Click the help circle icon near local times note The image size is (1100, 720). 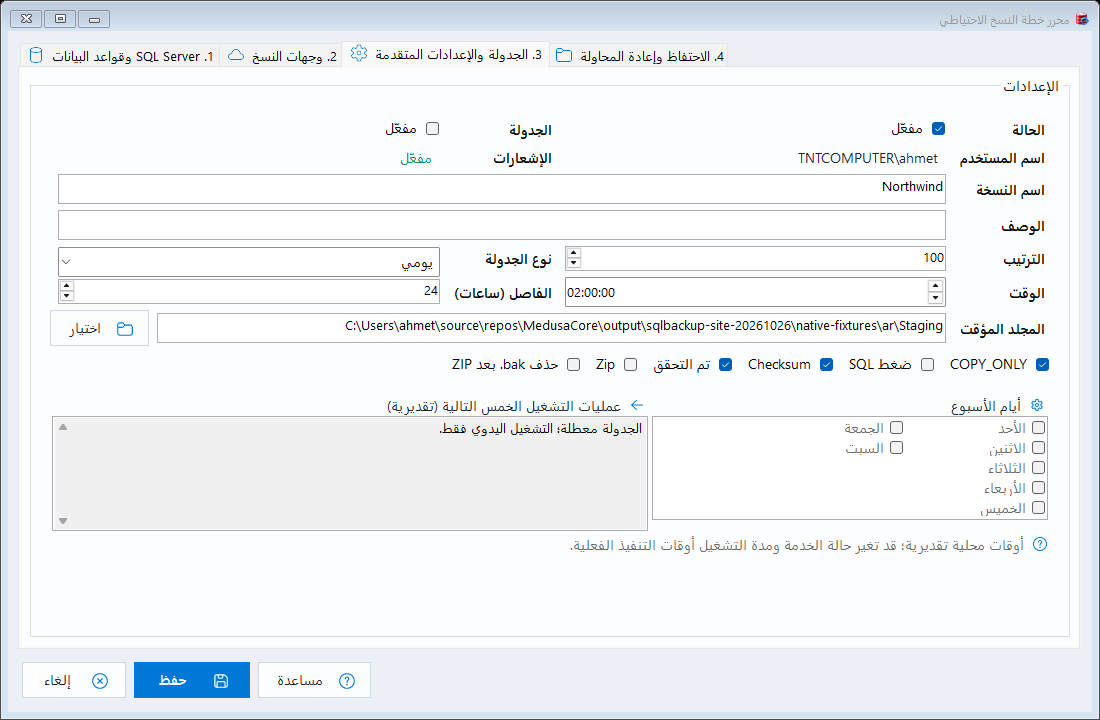coord(1040,545)
